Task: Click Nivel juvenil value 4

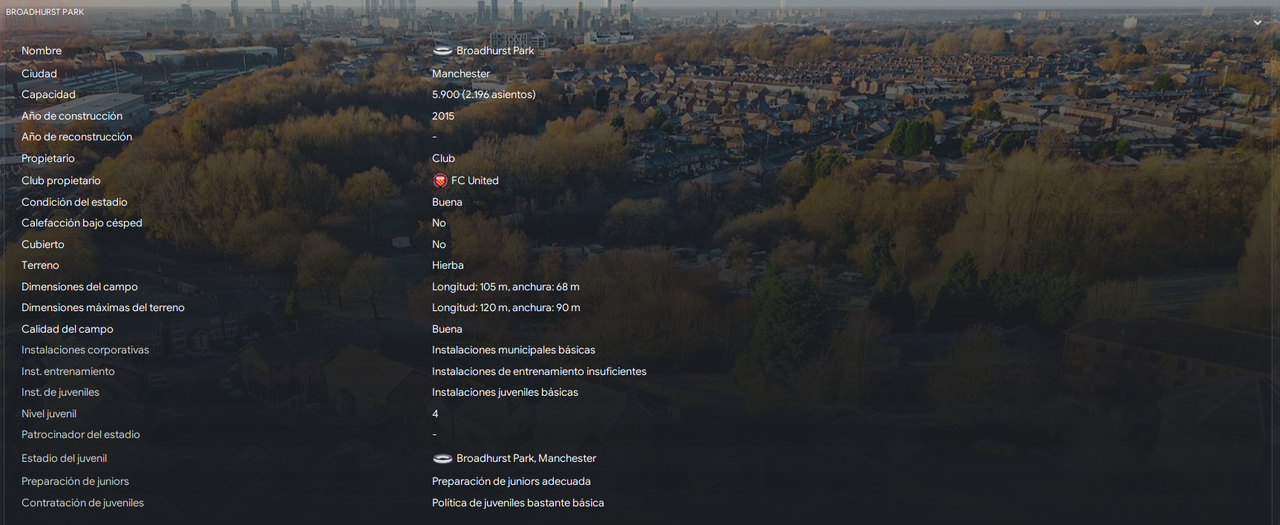Action: point(435,414)
